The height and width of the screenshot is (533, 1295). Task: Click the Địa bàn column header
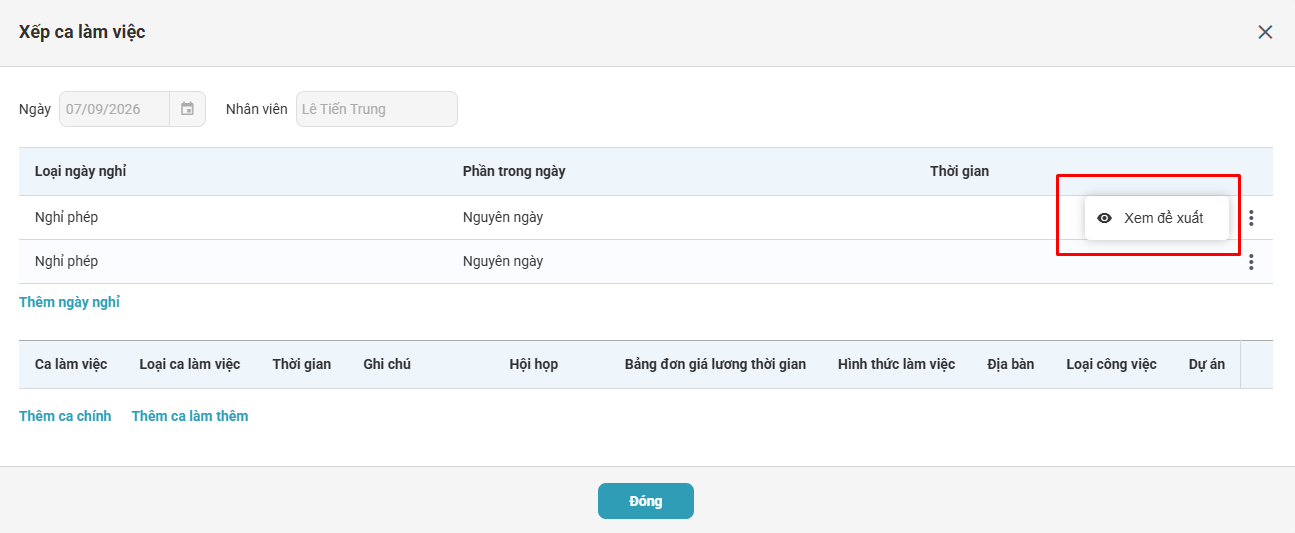pos(1010,364)
